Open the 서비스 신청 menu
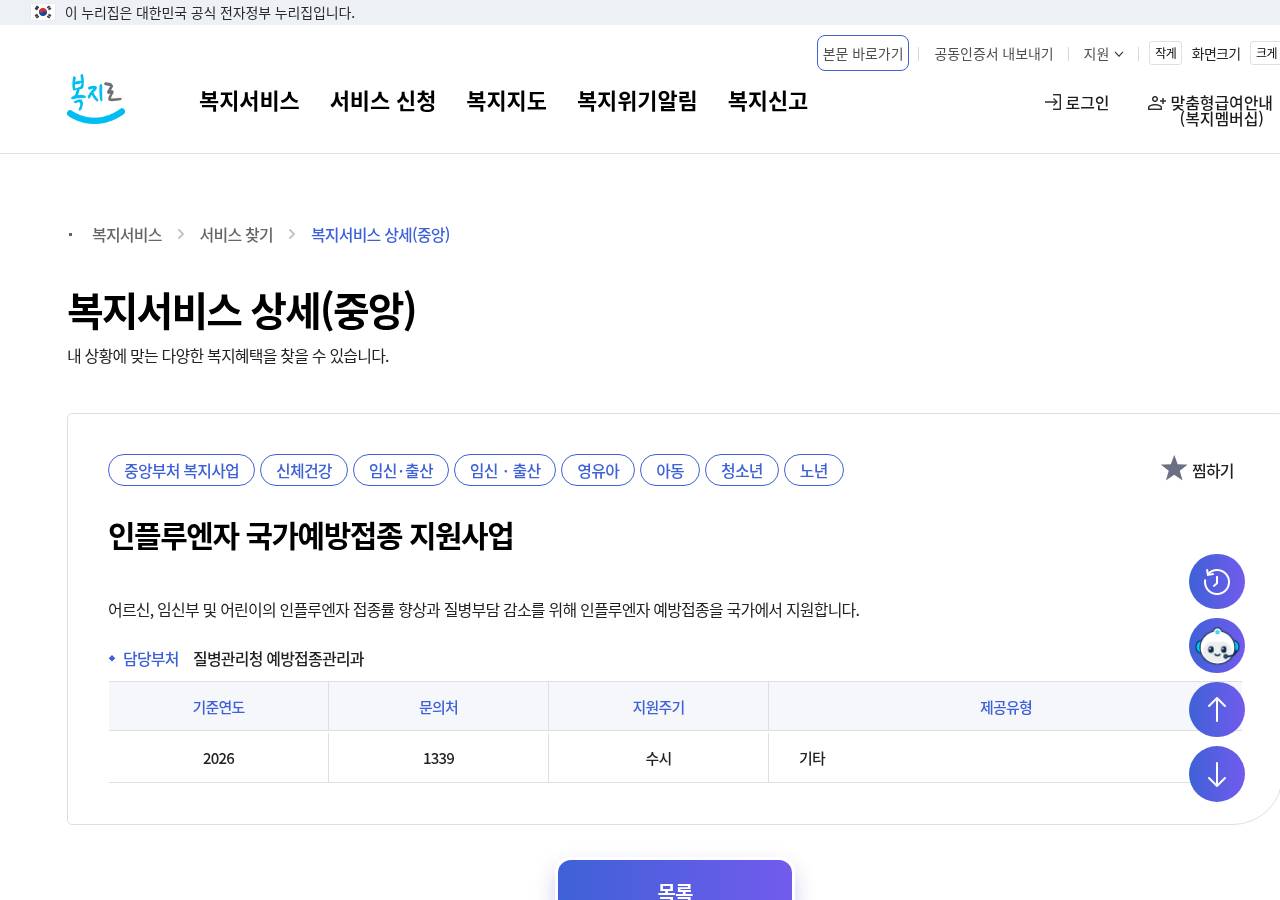 383,101
